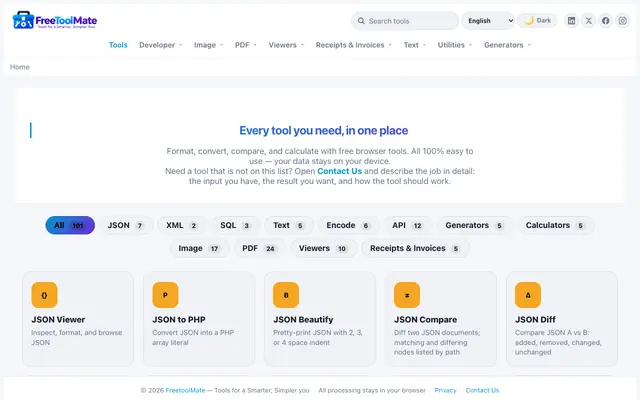640x400 pixels.
Task: Click the JSON Compare not-equal icon
Action: tap(407, 295)
